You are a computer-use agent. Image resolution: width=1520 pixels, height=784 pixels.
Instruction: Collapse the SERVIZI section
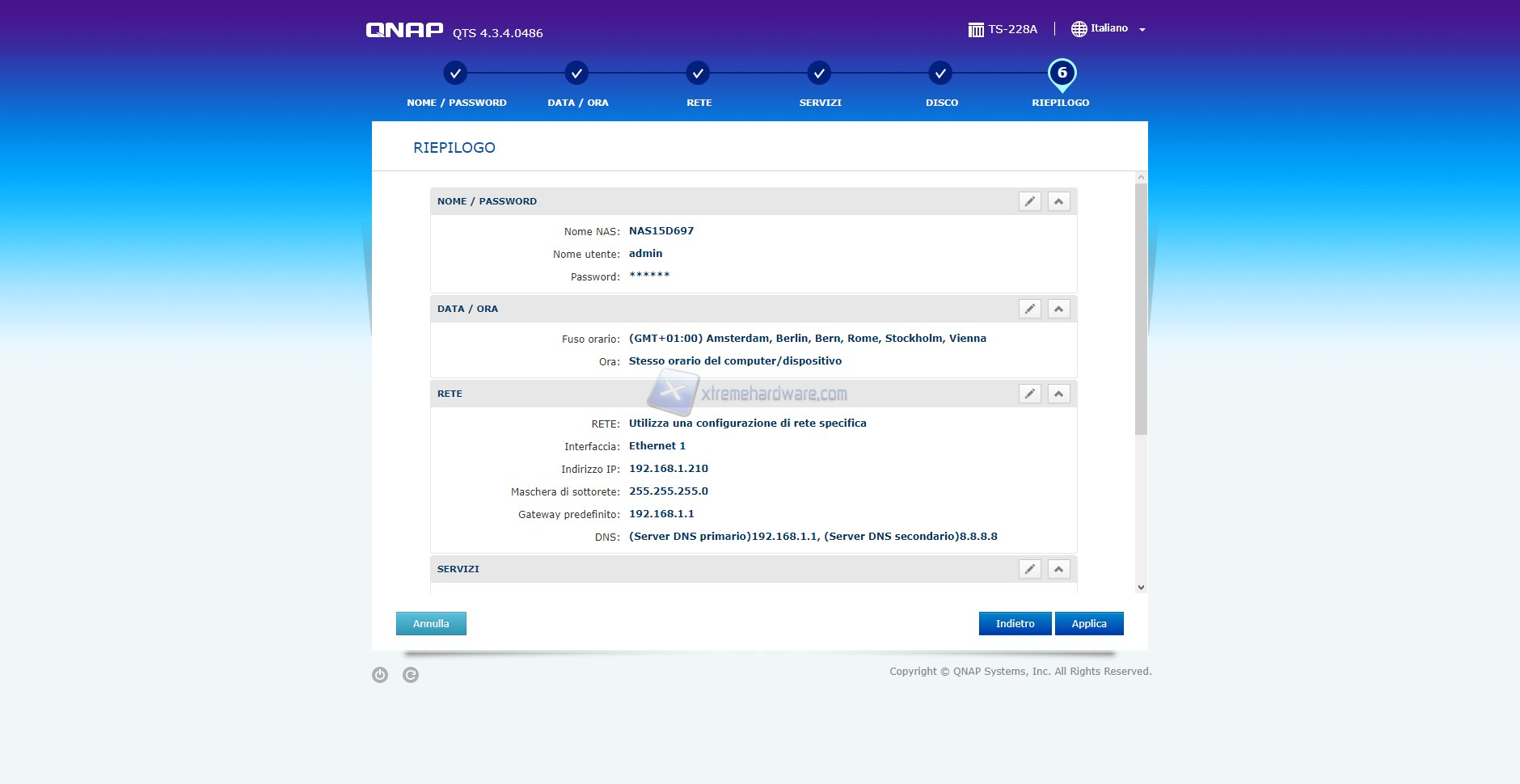pyautogui.click(x=1058, y=569)
